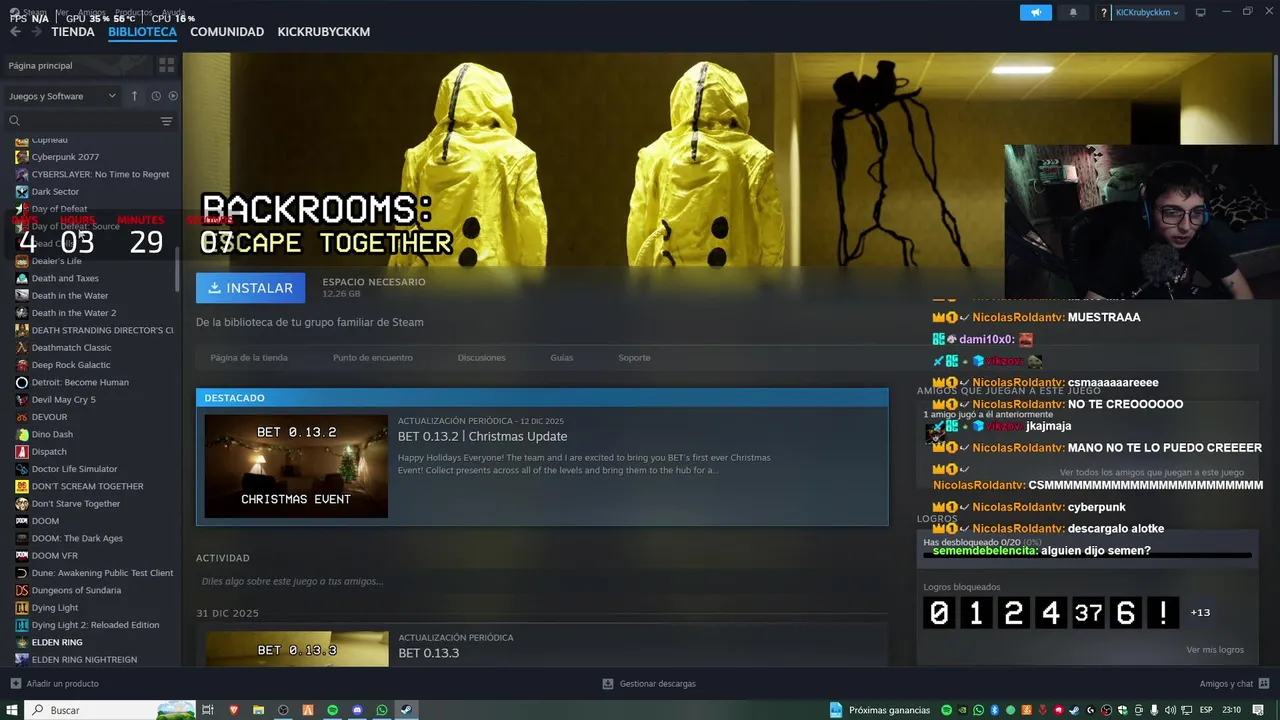
Task: Select Dying Light 2: Reloaded Edition
Action: [95, 625]
